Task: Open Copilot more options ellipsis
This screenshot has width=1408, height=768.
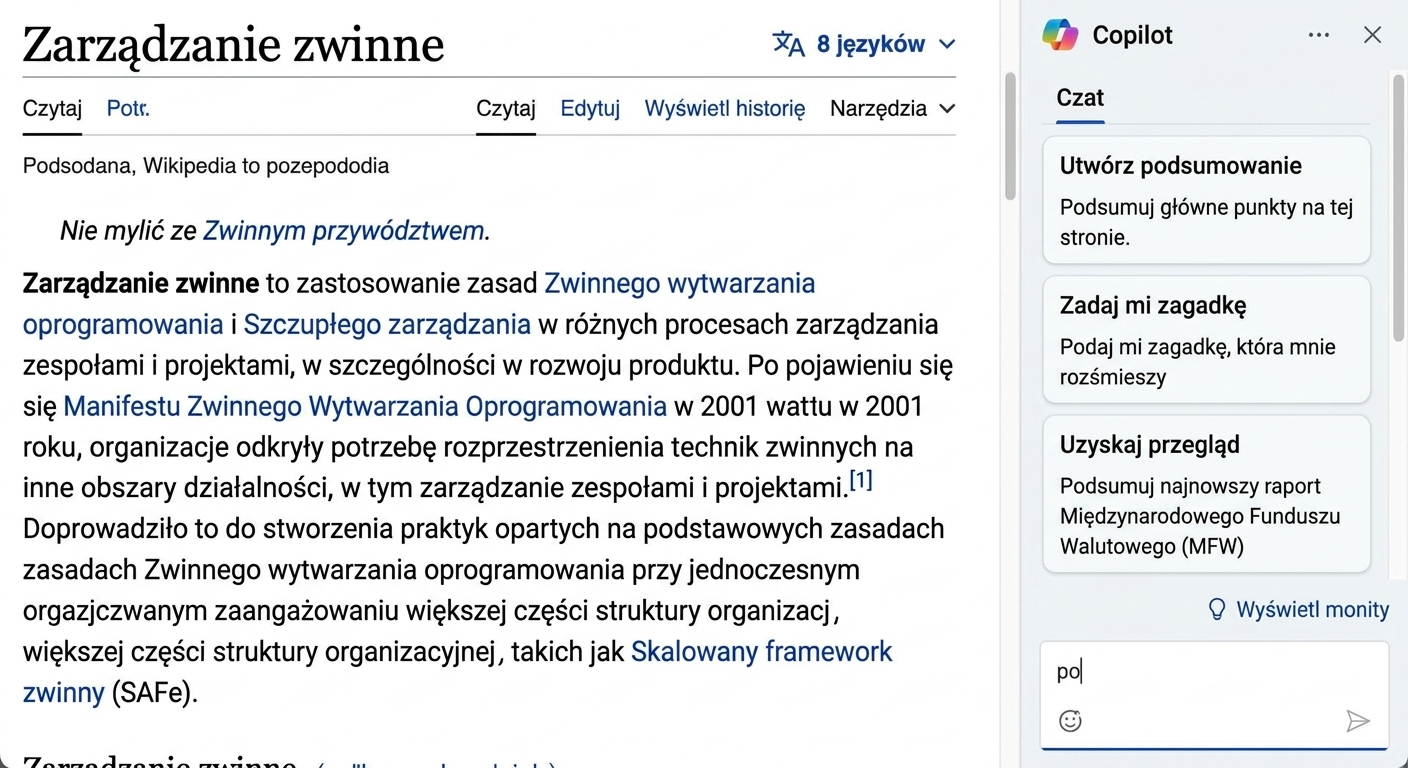Action: [x=1319, y=35]
